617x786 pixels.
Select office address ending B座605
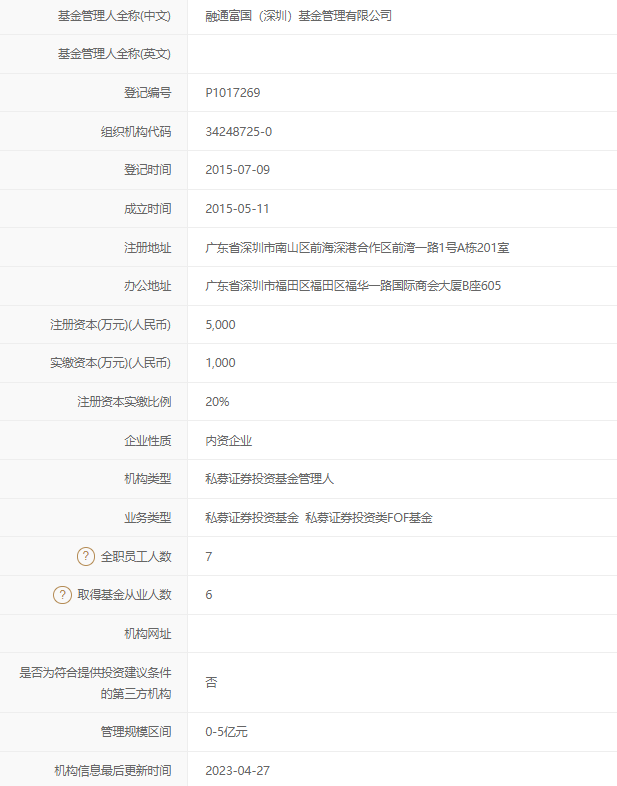[353, 286]
